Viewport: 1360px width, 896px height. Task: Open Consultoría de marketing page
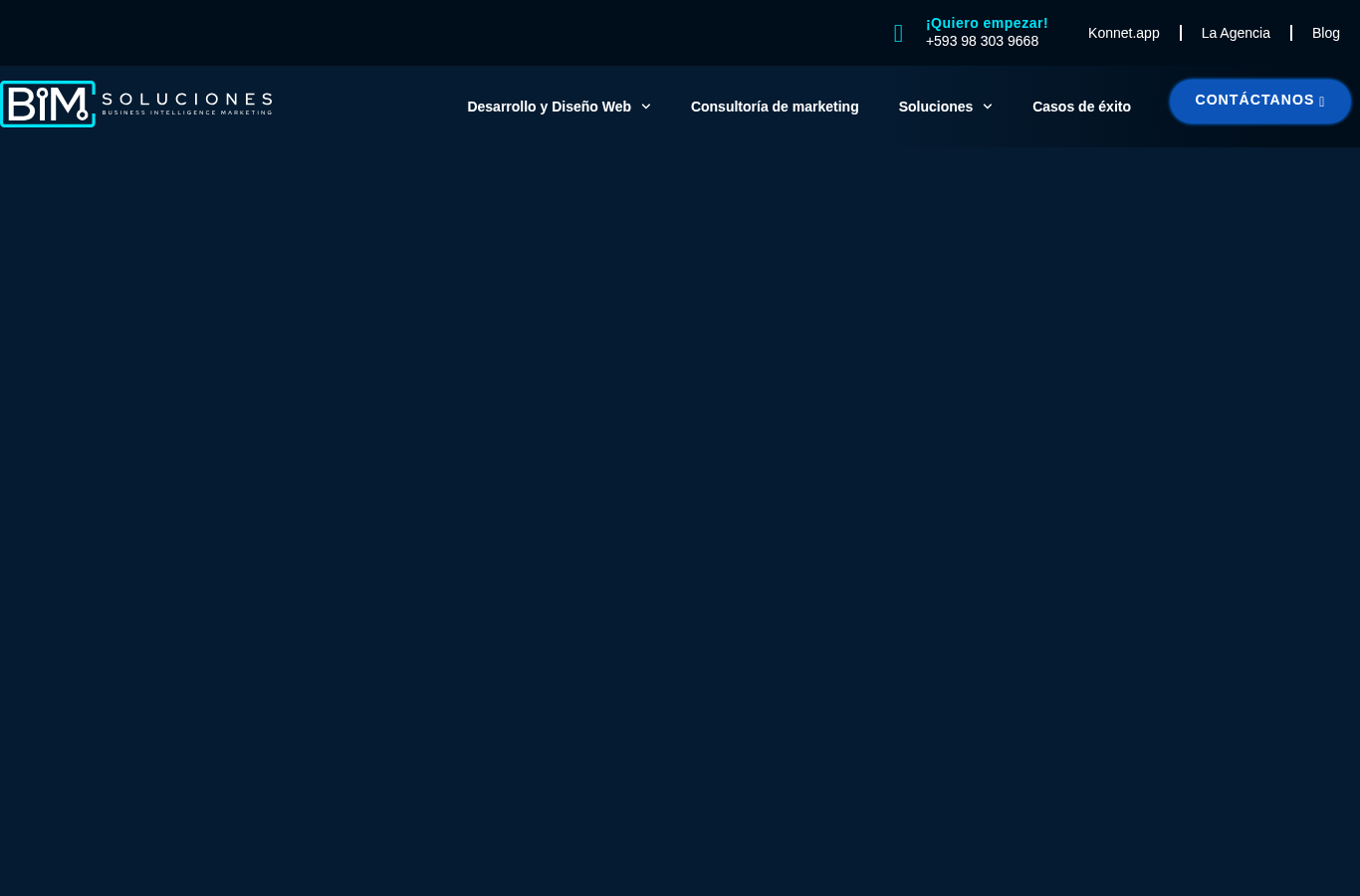click(x=775, y=107)
